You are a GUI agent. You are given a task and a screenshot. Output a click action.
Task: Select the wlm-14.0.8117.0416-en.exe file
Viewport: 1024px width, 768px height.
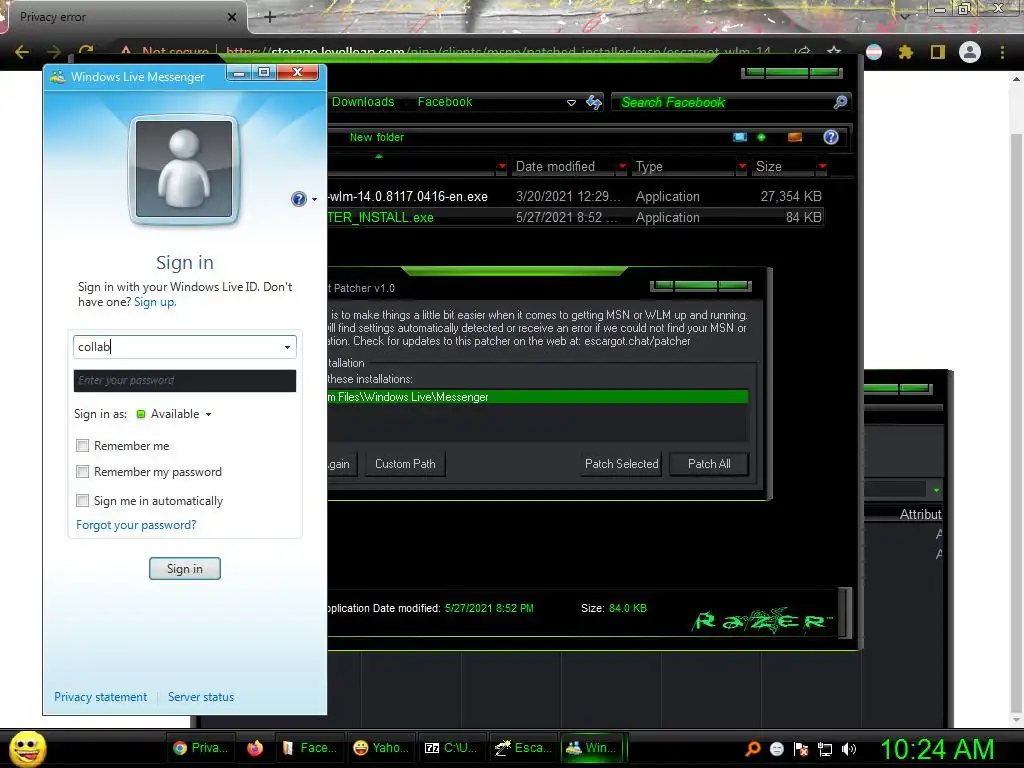pos(408,197)
